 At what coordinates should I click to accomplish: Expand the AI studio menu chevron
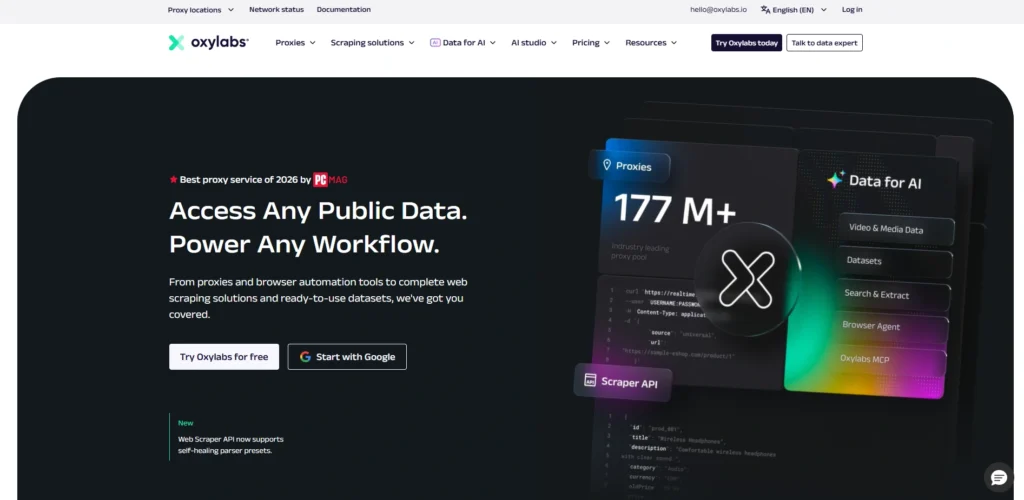(554, 43)
